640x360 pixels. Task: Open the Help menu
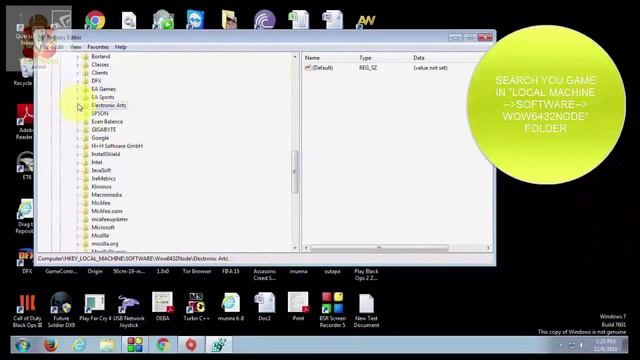click(x=120, y=47)
